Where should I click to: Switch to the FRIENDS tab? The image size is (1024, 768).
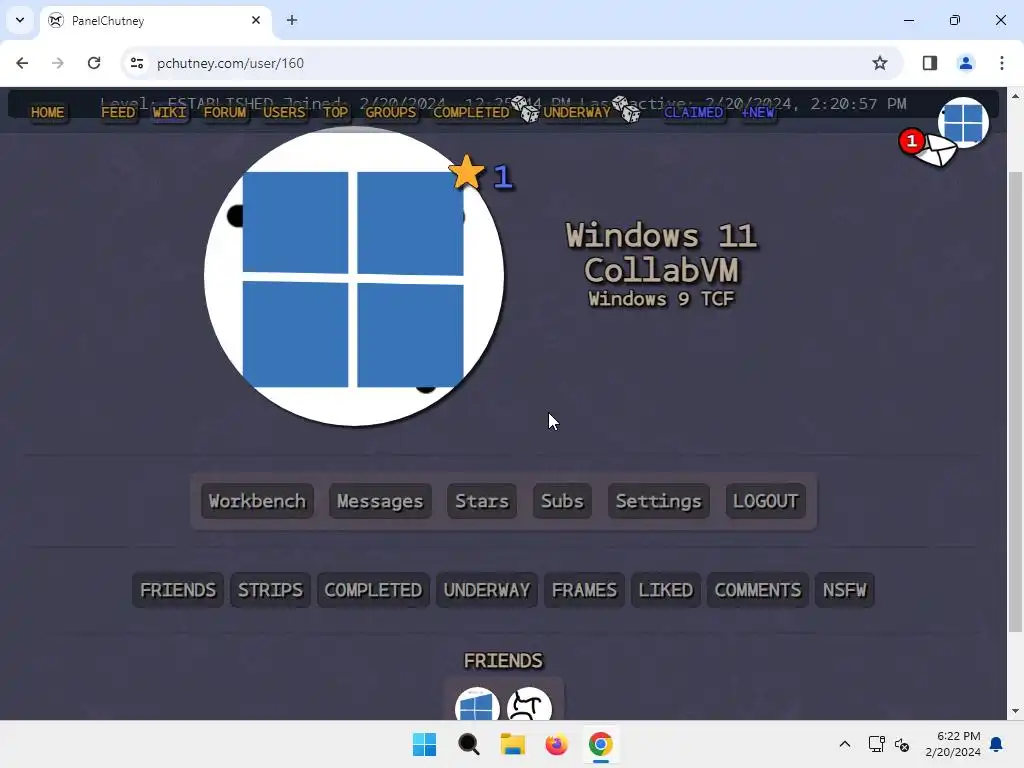pos(178,590)
